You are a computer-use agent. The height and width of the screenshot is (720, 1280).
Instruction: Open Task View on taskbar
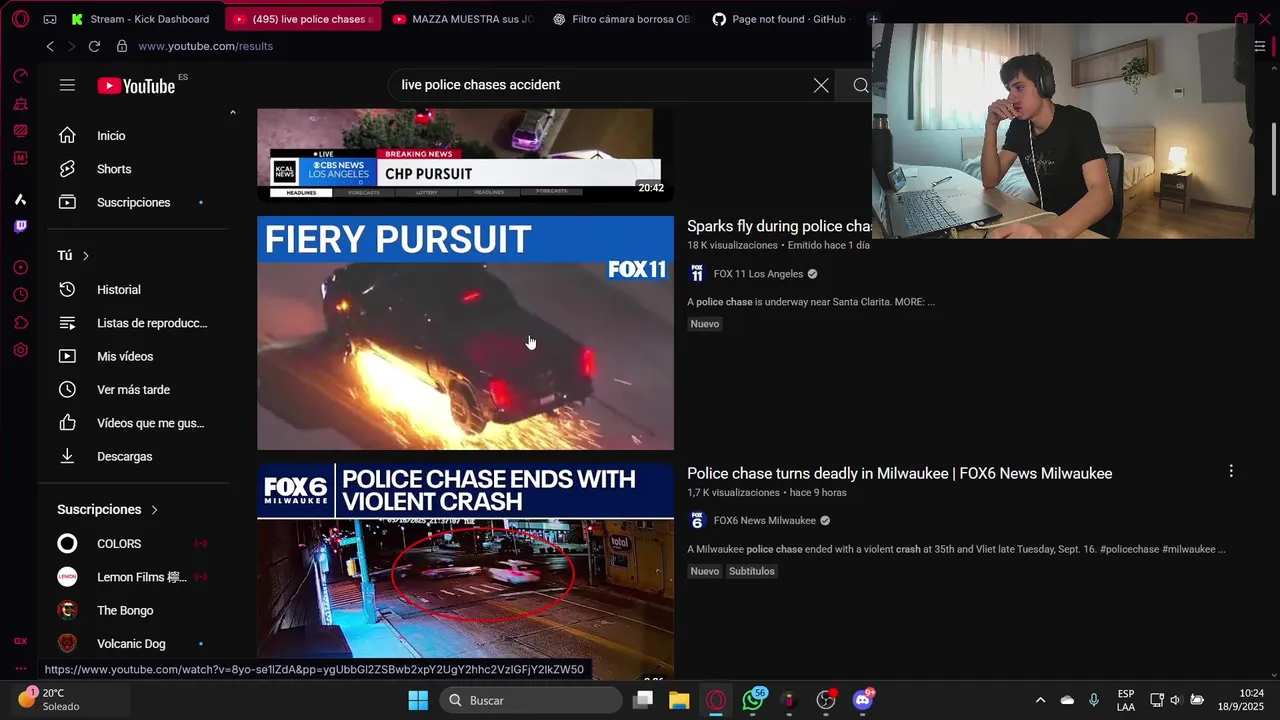[643, 700]
